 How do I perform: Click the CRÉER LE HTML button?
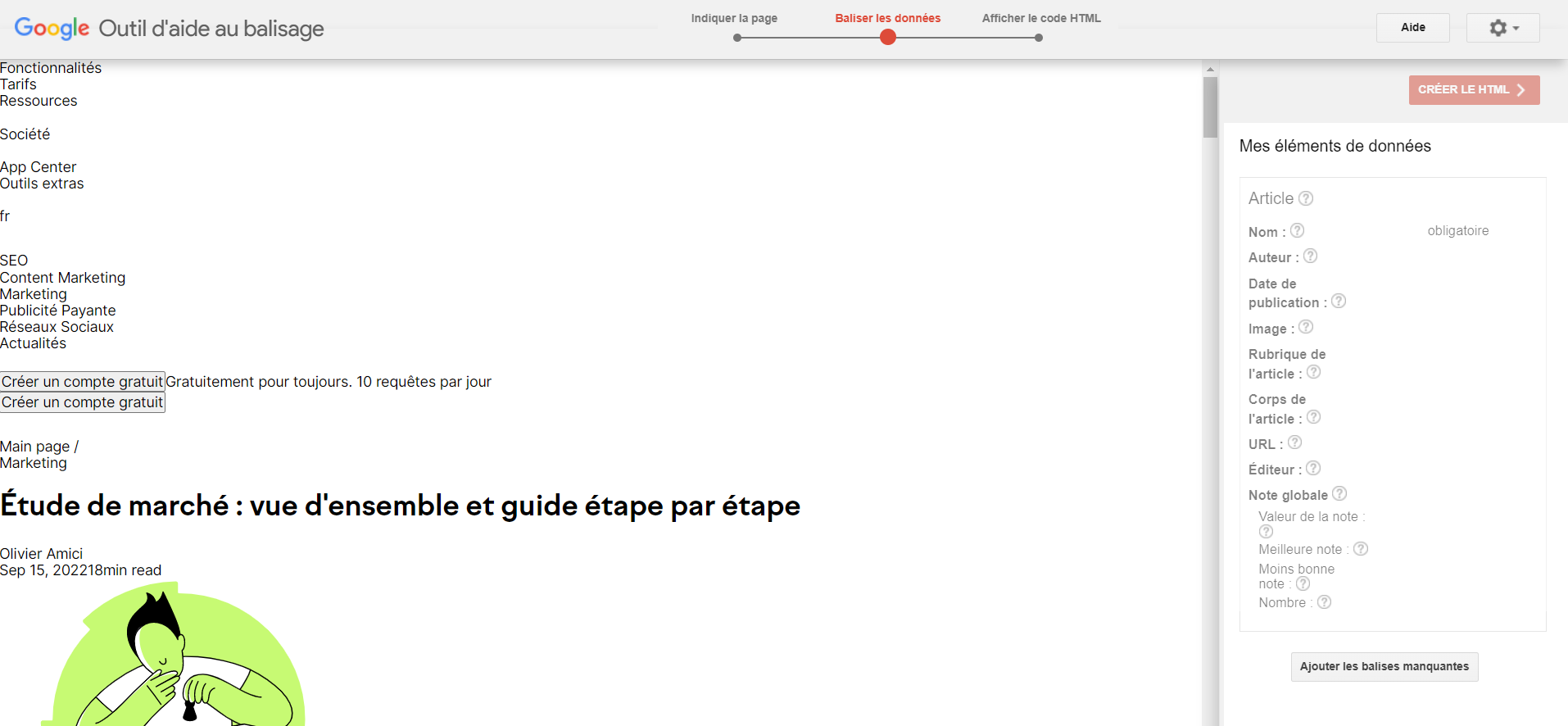tap(1474, 90)
